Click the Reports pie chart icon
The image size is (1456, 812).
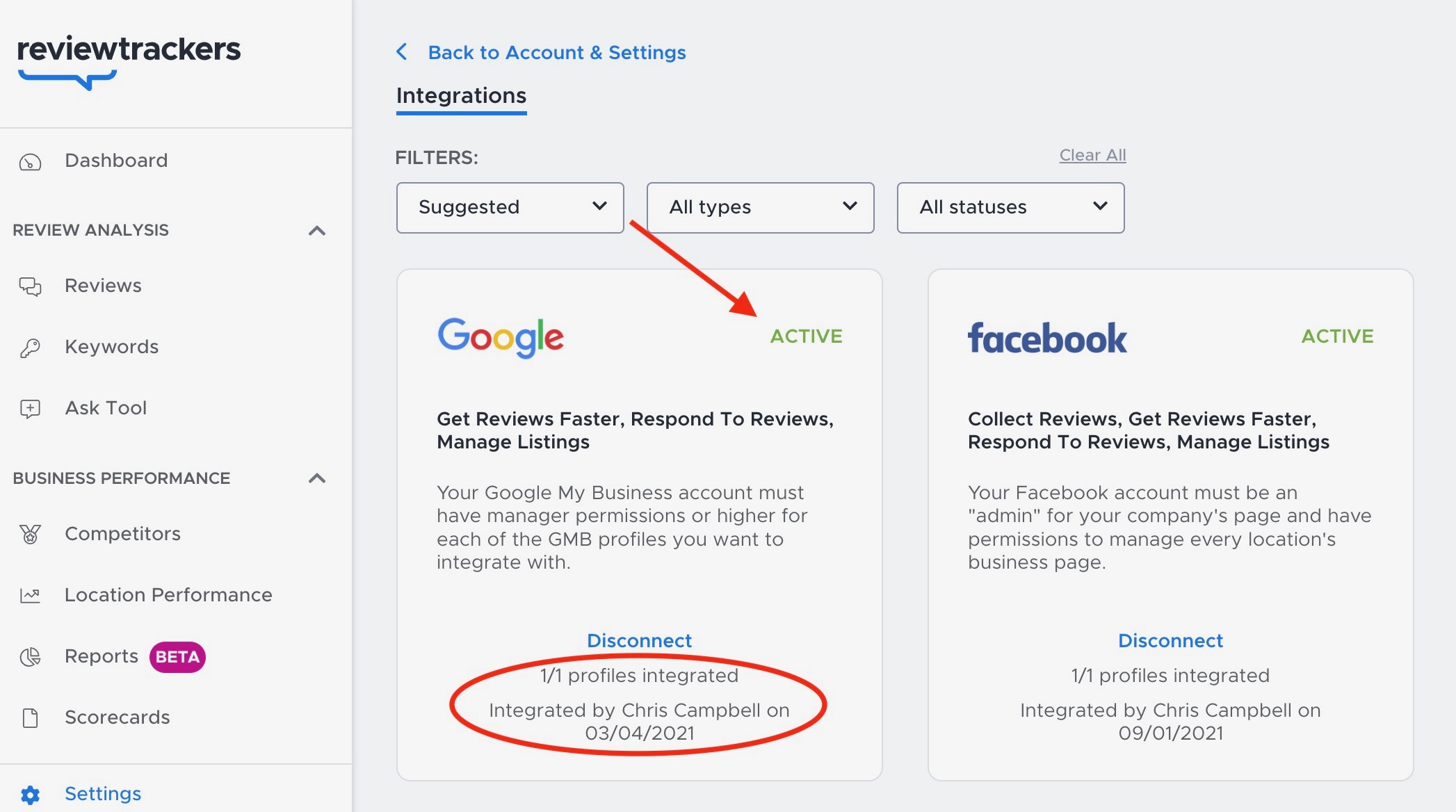(30, 656)
